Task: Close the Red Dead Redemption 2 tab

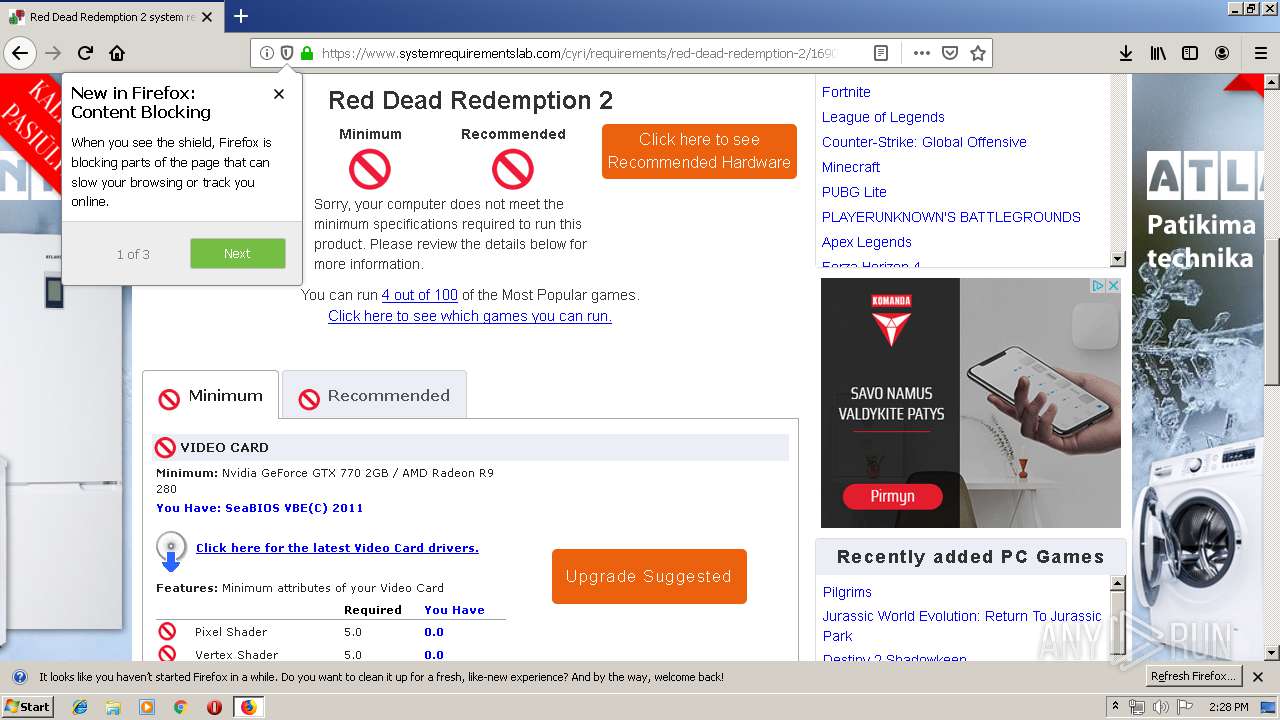Action: tap(207, 17)
